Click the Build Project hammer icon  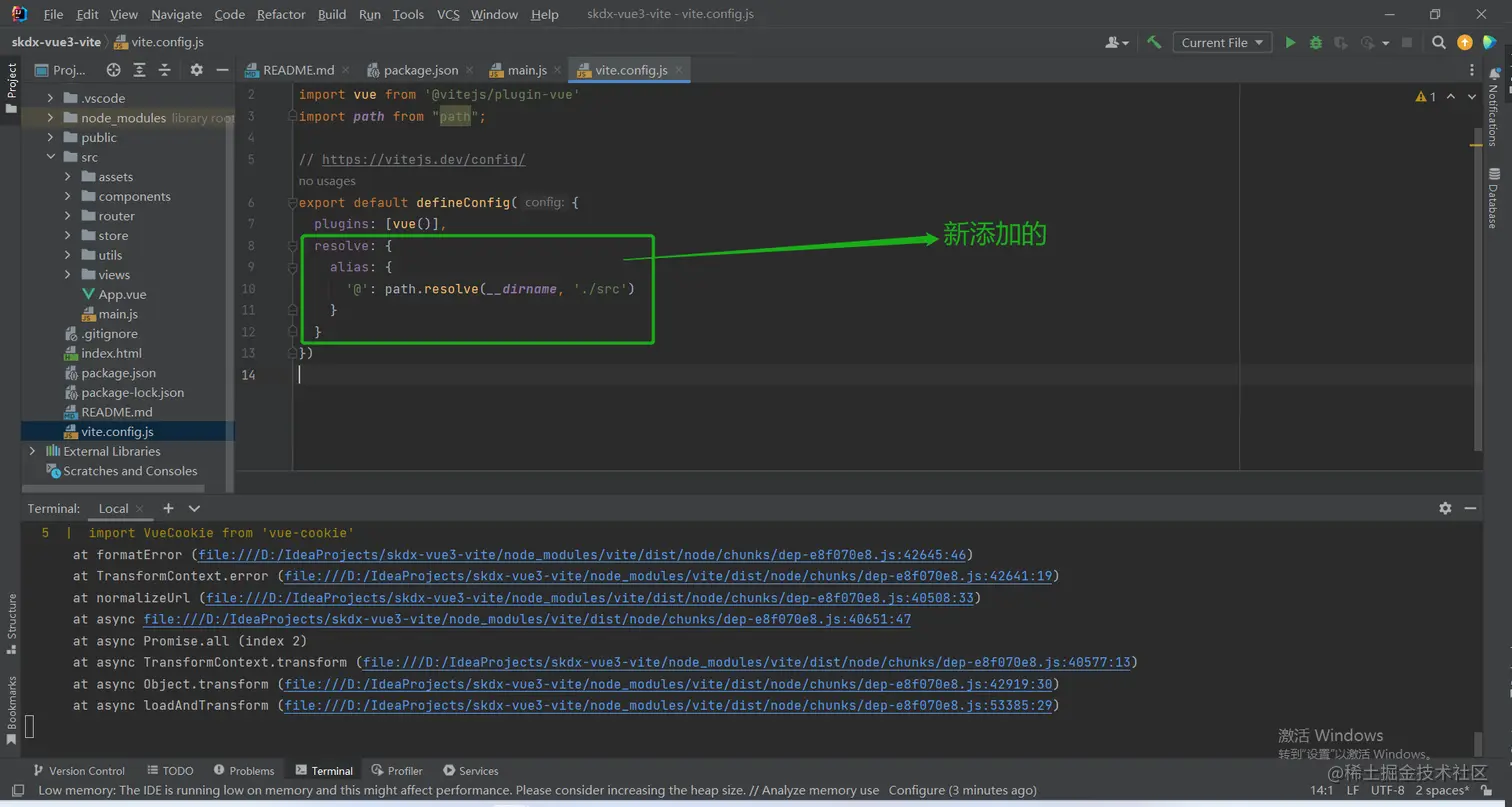coord(1154,42)
